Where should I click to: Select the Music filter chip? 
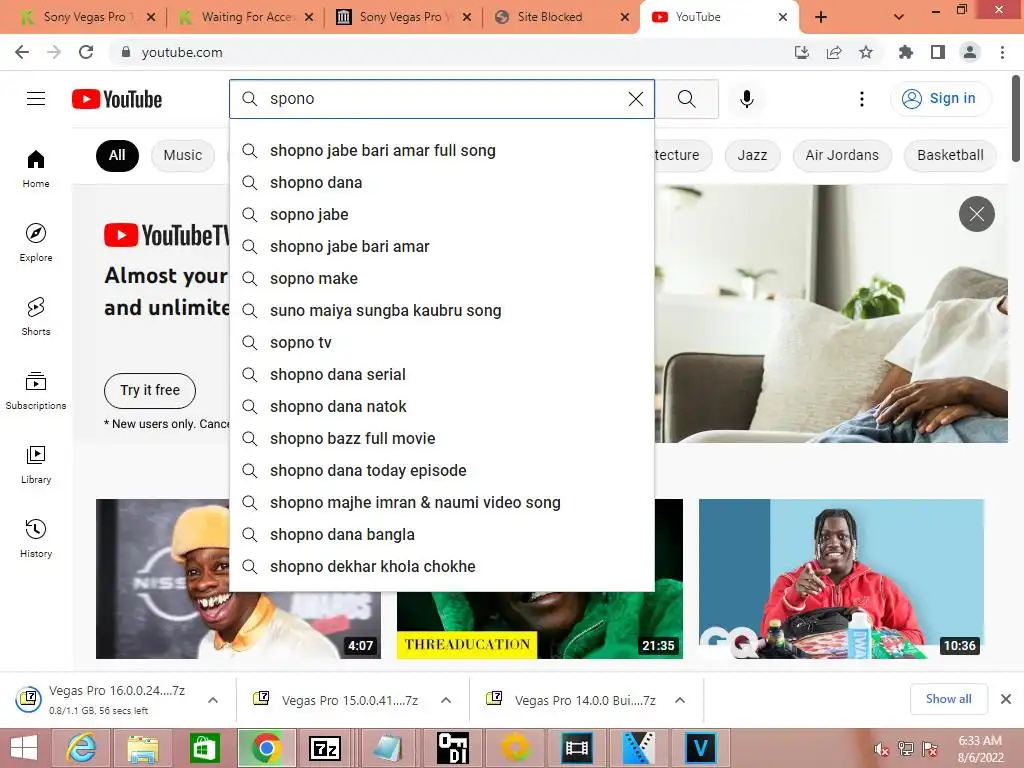pyautogui.click(x=183, y=155)
